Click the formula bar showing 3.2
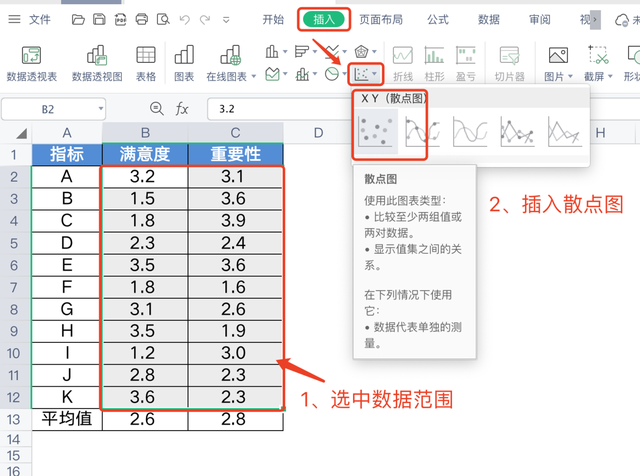The height and width of the screenshot is (476, 640). 280,109
